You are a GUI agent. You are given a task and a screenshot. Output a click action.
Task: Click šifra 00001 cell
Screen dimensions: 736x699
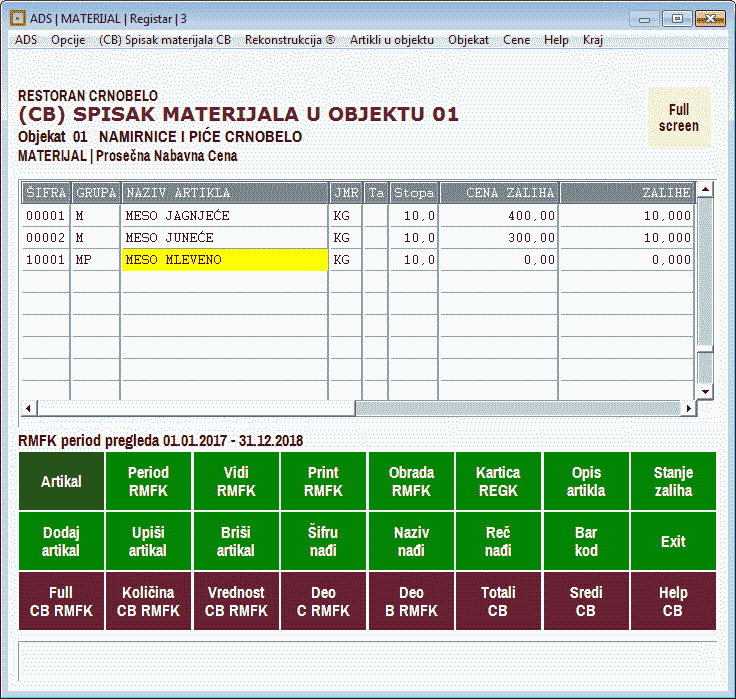46,216
